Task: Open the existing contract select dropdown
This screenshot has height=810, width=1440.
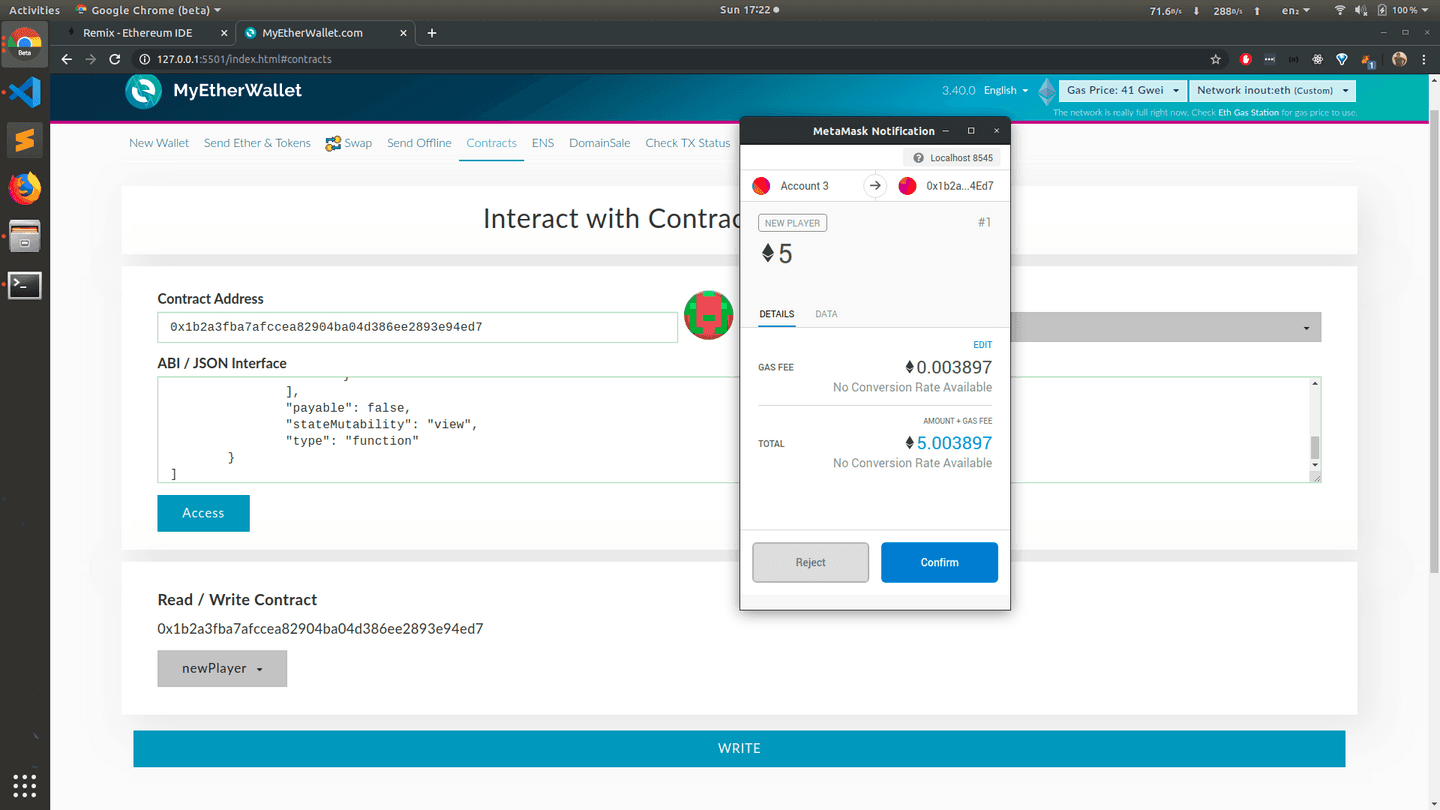Action: 1166,327
